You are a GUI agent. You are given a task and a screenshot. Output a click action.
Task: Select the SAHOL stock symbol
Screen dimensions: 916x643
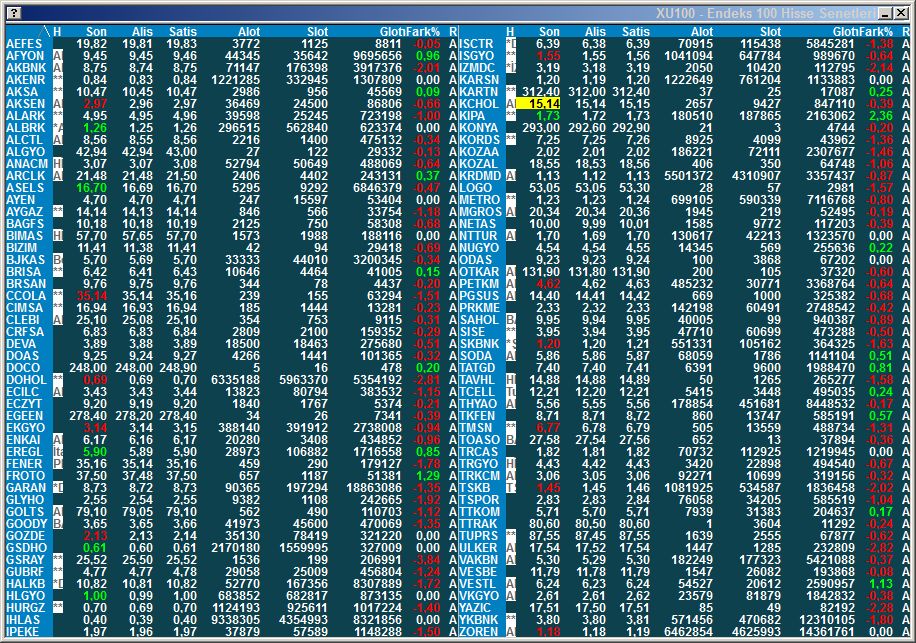(479, 320)
